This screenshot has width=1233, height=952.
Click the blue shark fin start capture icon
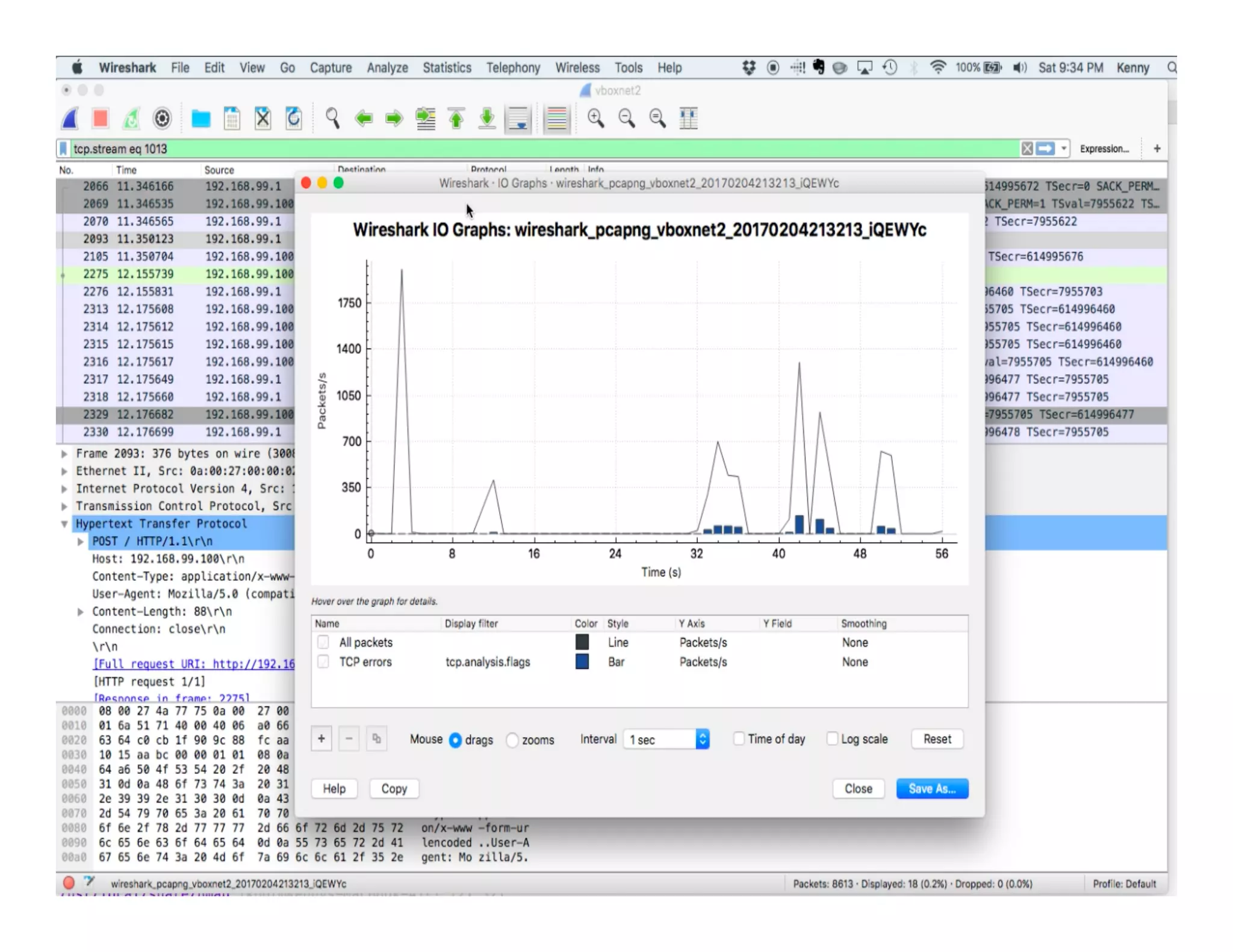coord(70,119)
